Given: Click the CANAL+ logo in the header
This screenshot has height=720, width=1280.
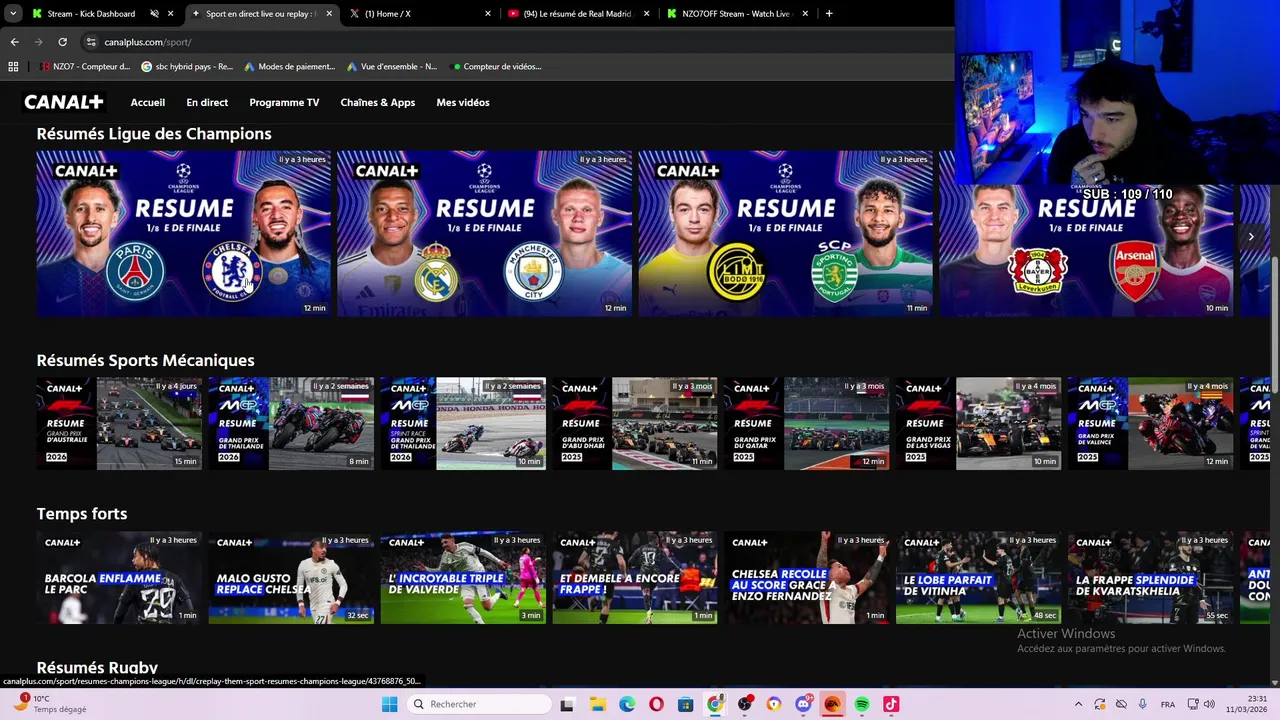Looking at the screenshot, I should tap(64, 102).
